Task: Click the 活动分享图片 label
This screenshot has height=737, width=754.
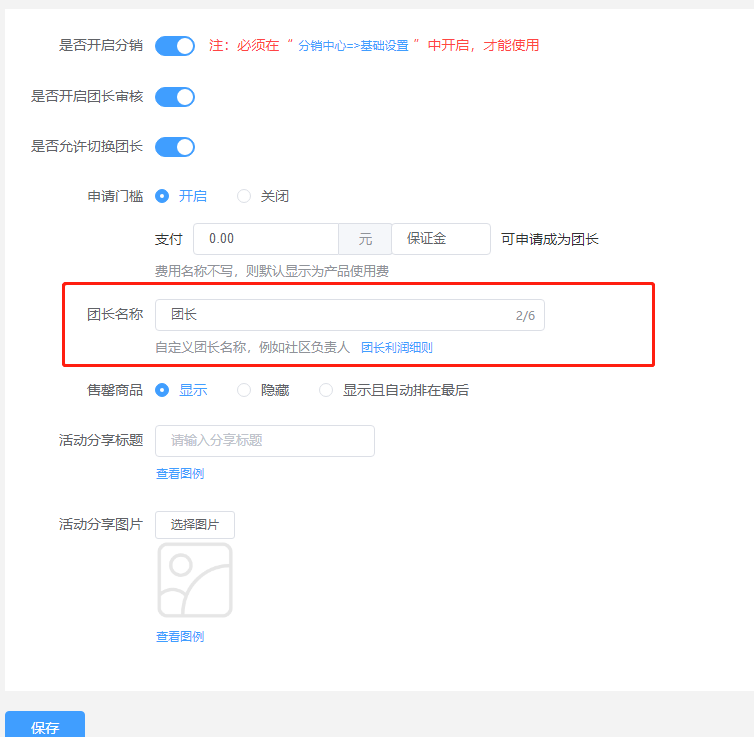Action: 101,525
